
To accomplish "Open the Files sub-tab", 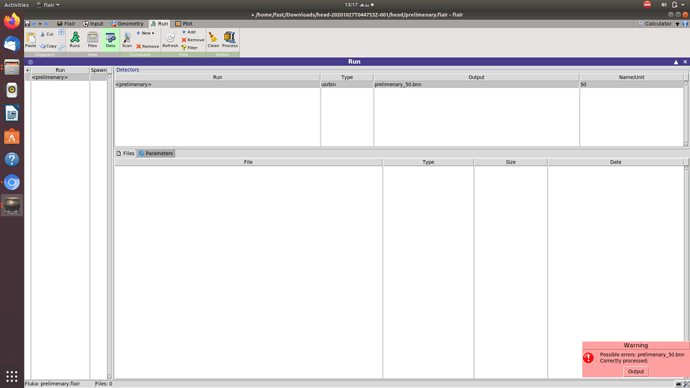I will point(125,154).
